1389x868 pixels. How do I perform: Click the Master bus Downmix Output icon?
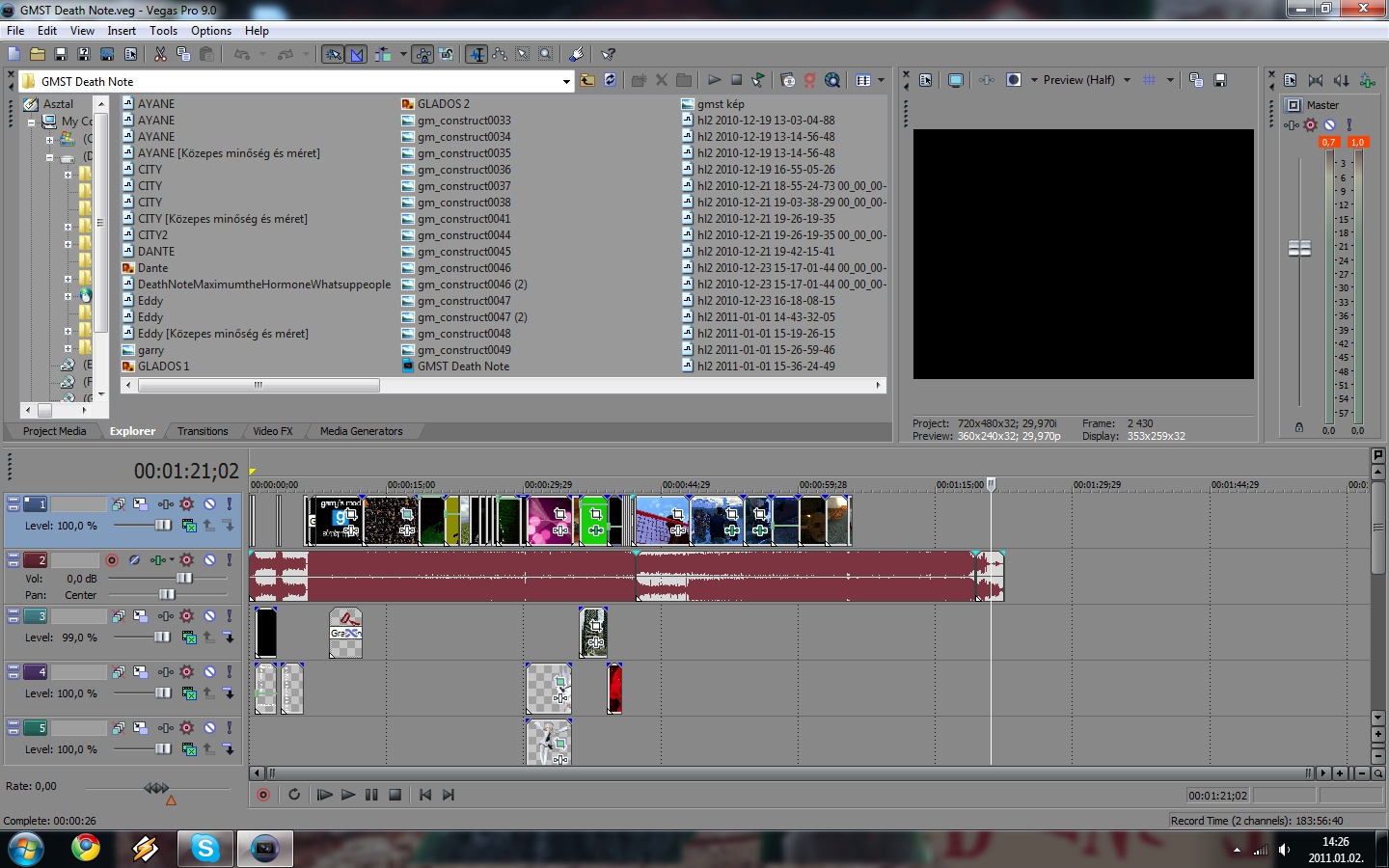(1316, 80)
